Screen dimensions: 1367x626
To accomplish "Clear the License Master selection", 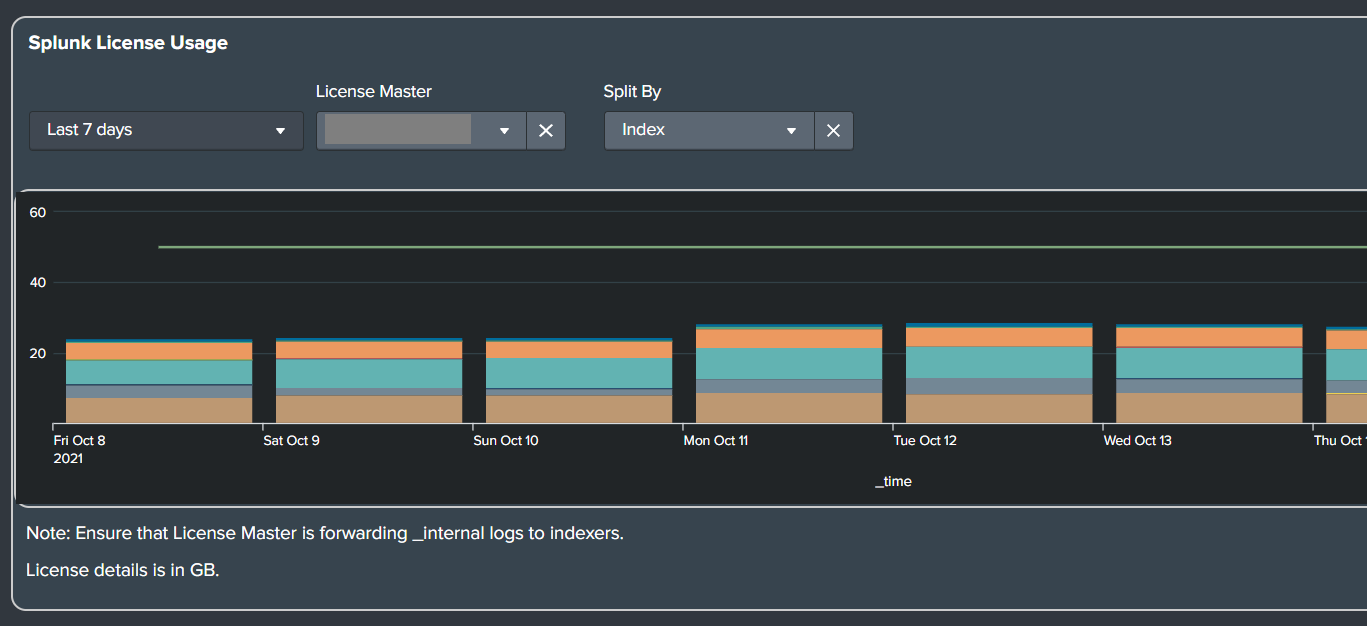I will [546, 130].
